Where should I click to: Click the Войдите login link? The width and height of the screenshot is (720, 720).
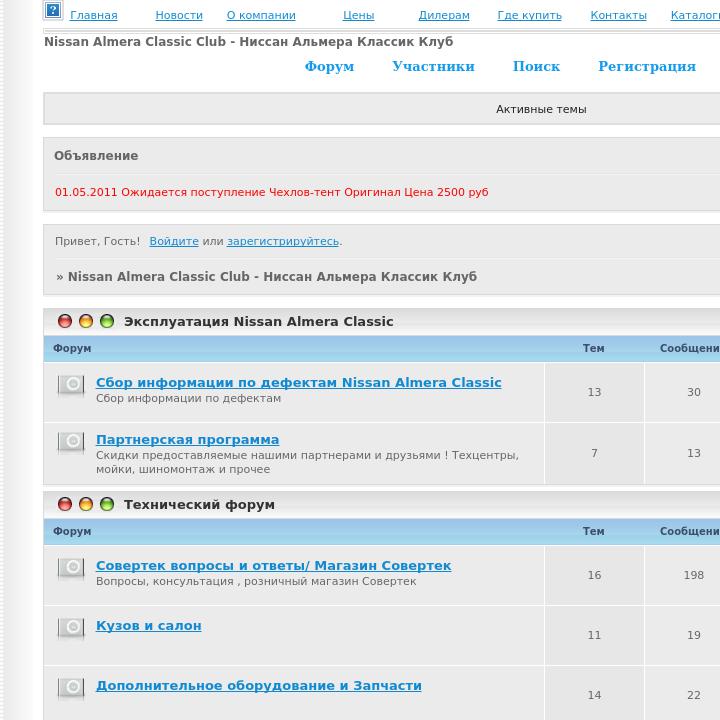[174, 241]
